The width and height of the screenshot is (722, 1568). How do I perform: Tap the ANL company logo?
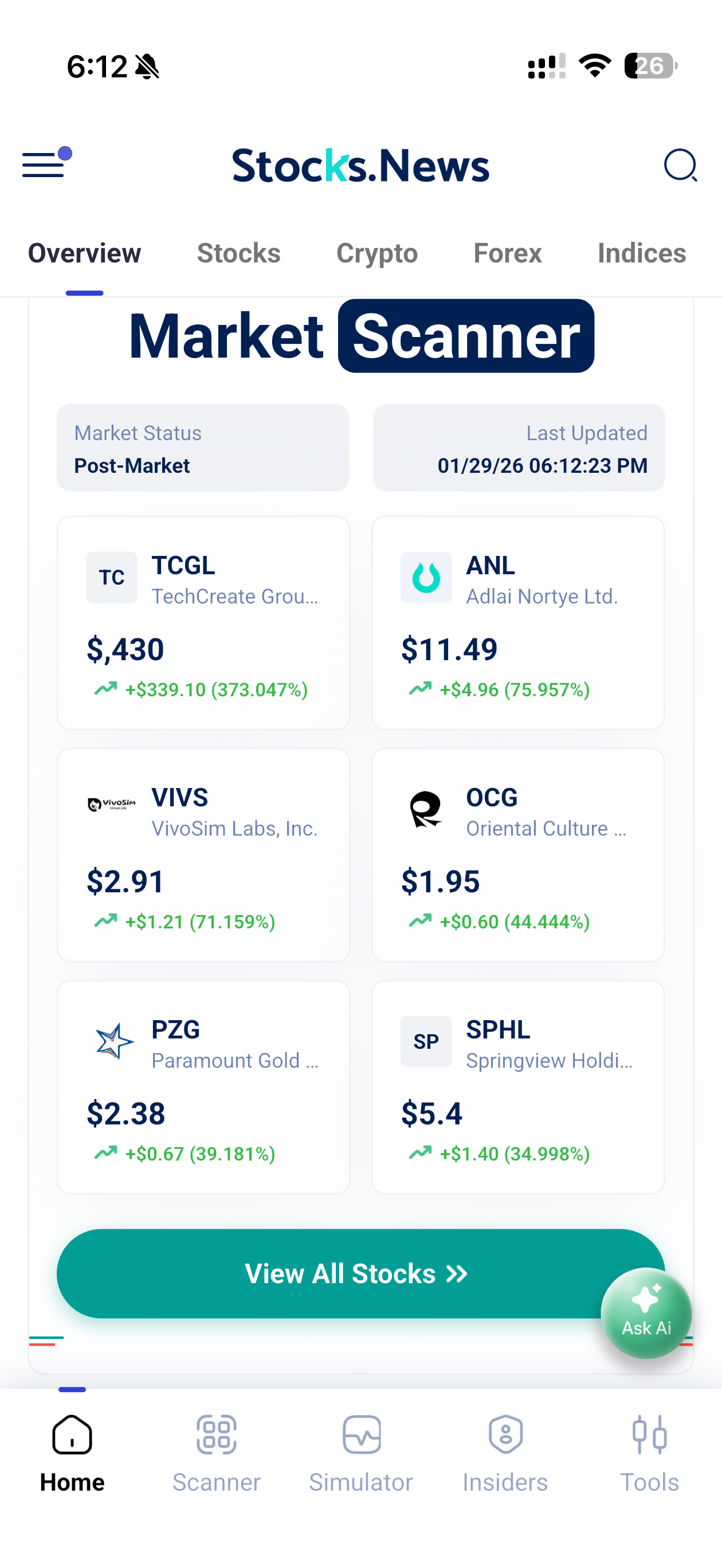426,578
